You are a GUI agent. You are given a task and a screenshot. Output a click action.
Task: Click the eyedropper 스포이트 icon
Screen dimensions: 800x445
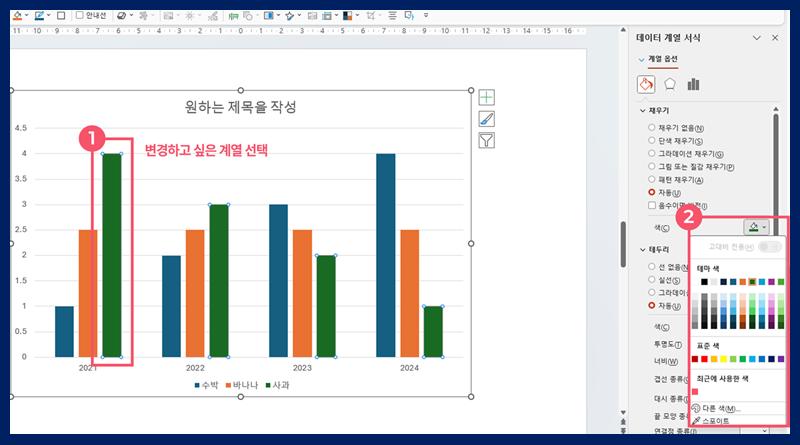[696, 421]
